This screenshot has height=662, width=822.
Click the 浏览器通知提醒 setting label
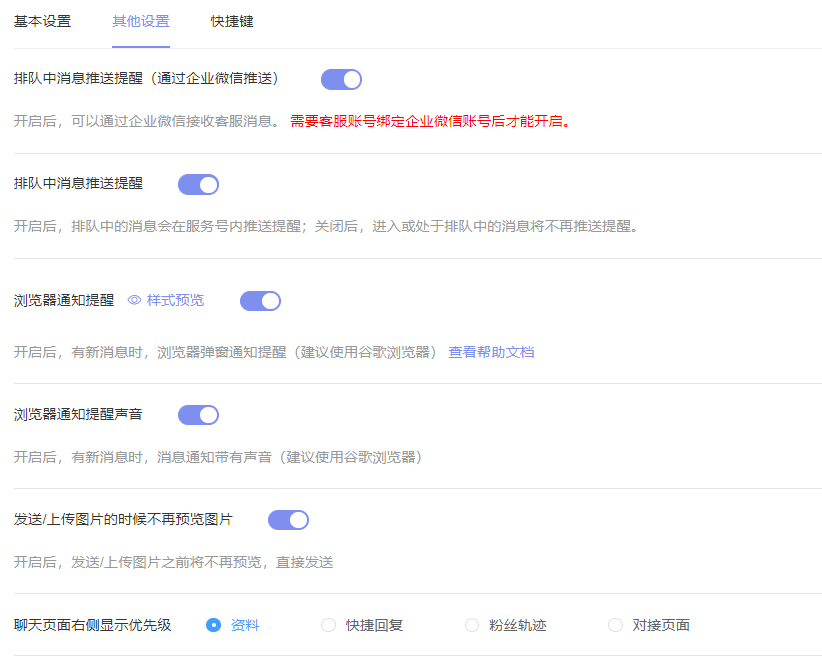(x=64, y=300)
